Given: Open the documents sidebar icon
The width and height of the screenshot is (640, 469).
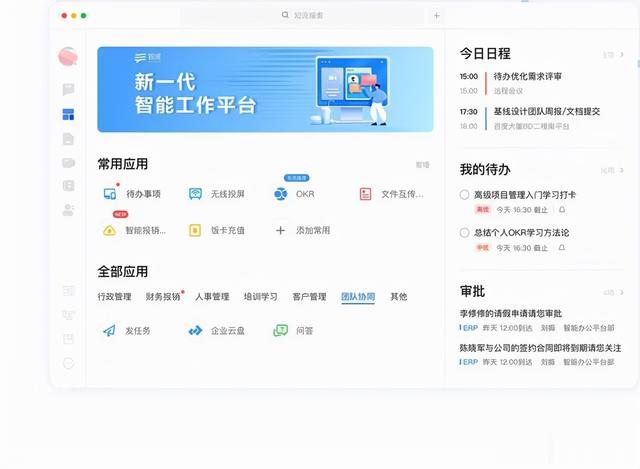Looking at the screenshot, I should coord(68,139).
